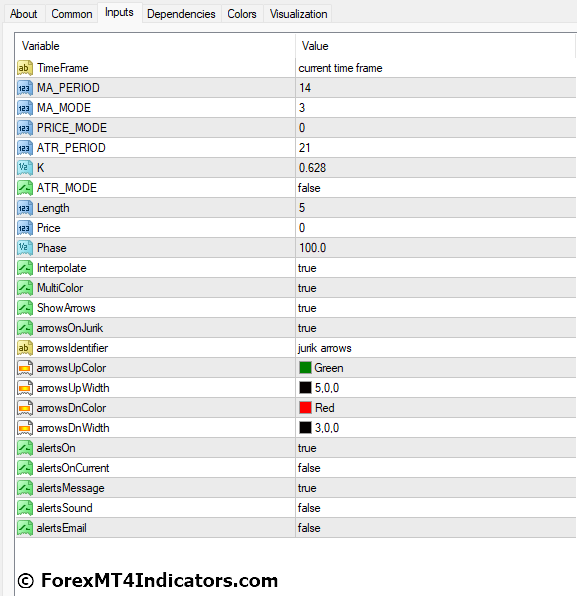
Task: Click the boolean icon next to alertsEmail
Action: coord(25,528)
